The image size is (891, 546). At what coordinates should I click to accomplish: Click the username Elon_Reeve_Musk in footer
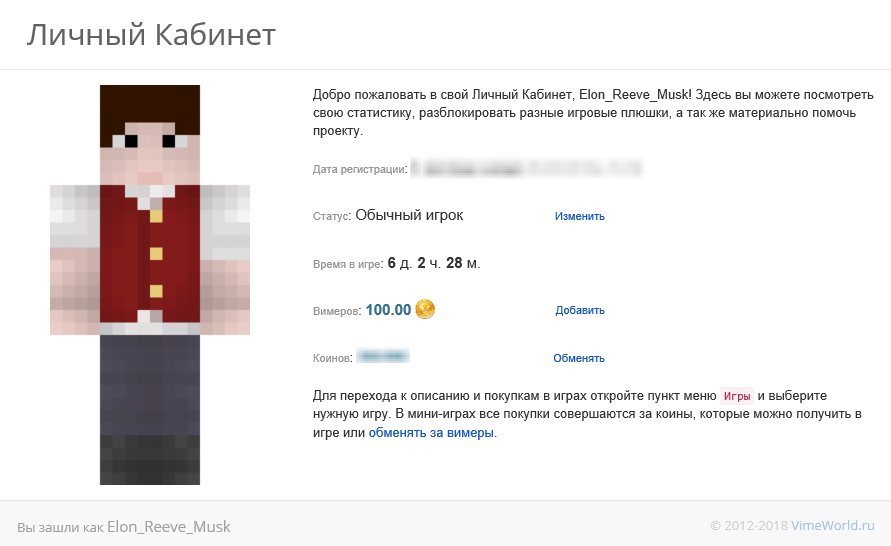pos(169,527)
